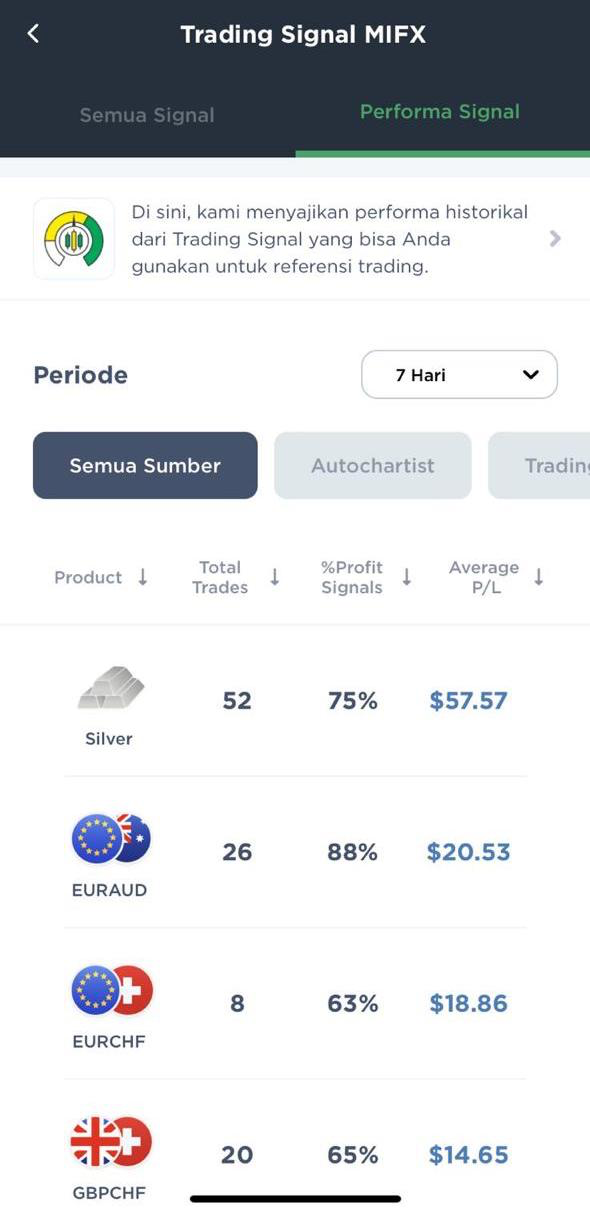Tap the back arrow icon
590x1214 pixels.
pos(33,34)
